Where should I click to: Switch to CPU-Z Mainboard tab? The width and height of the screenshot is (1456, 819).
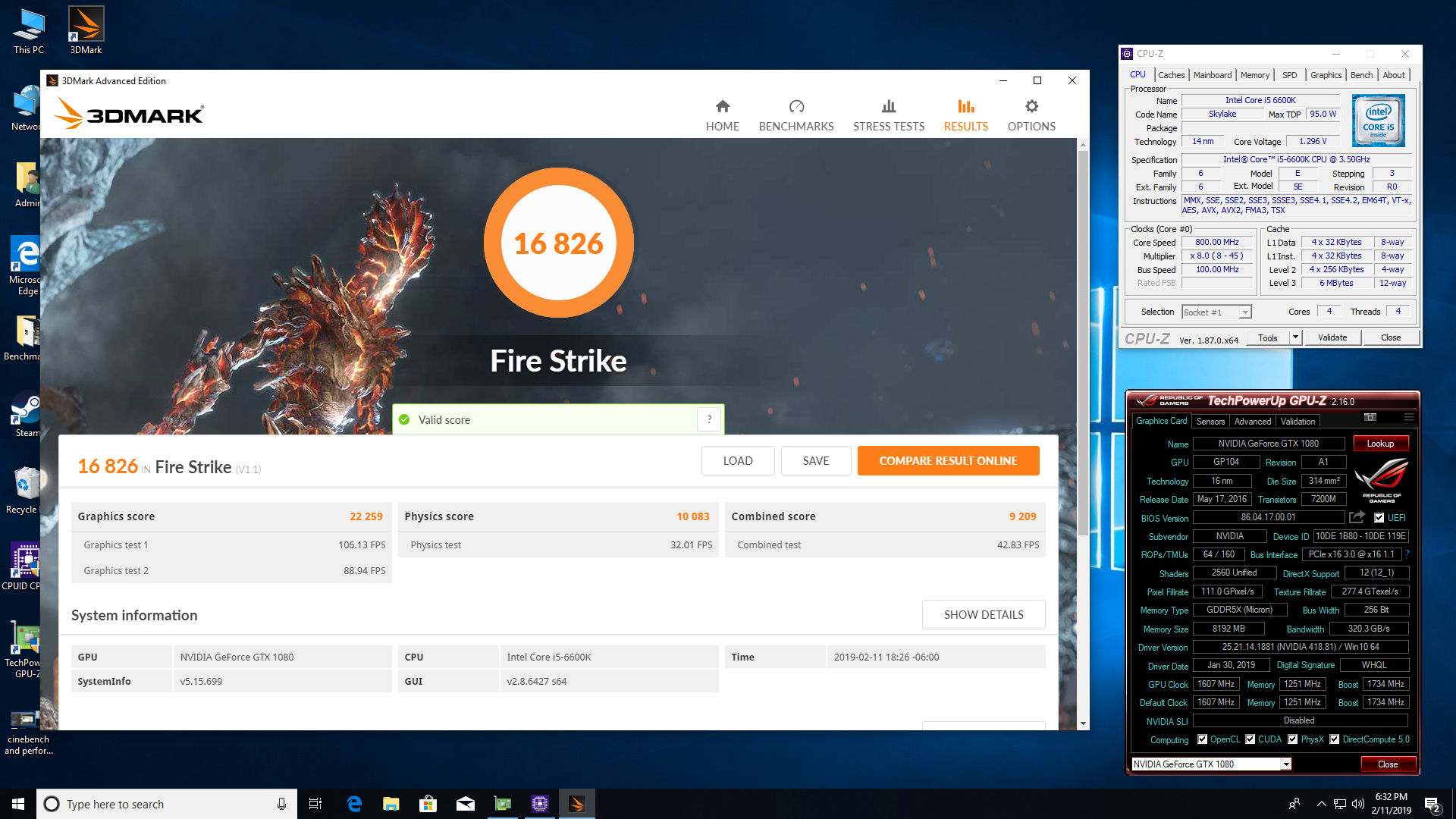[1212, 75]
